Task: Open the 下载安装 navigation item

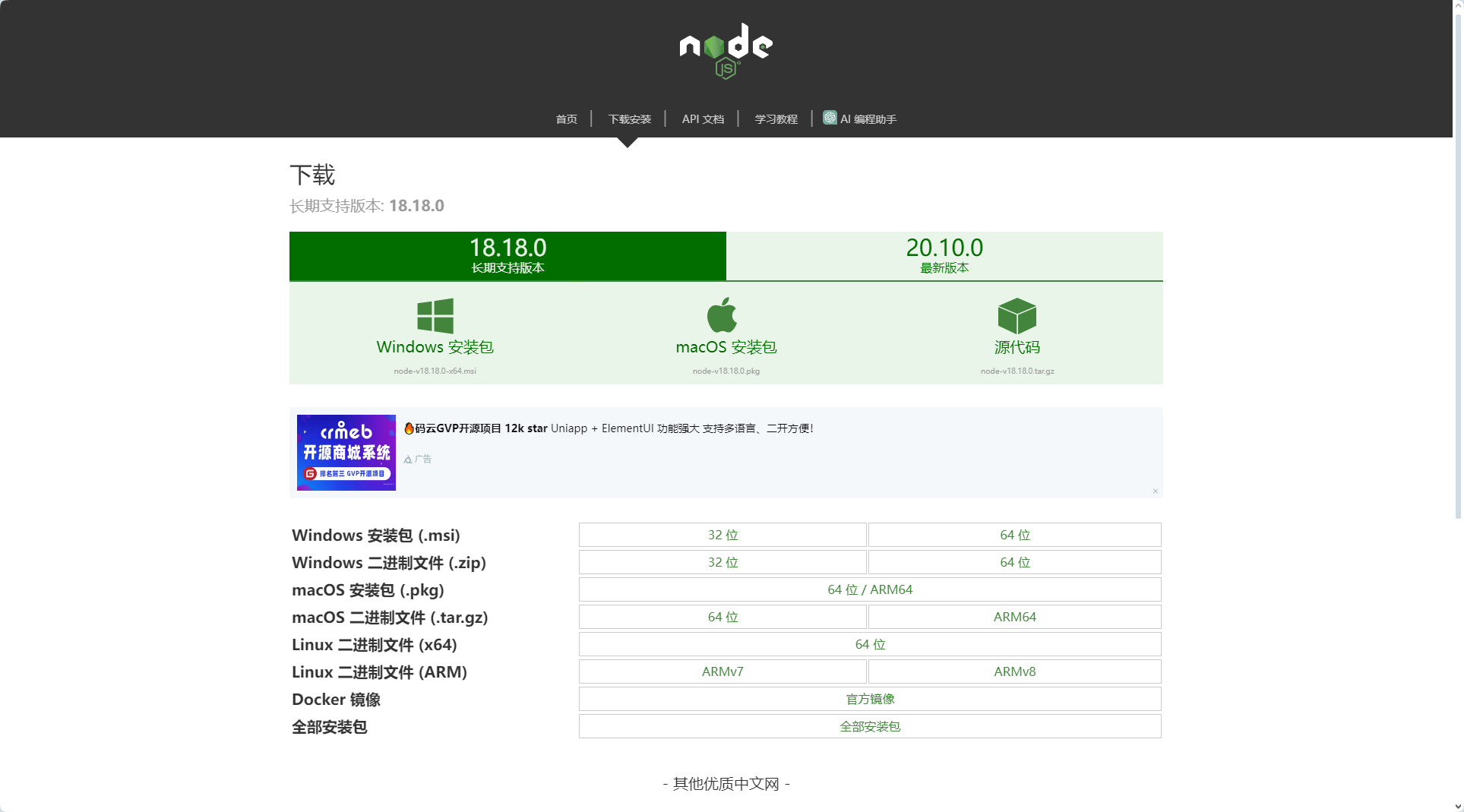Action: pos(630,119)
